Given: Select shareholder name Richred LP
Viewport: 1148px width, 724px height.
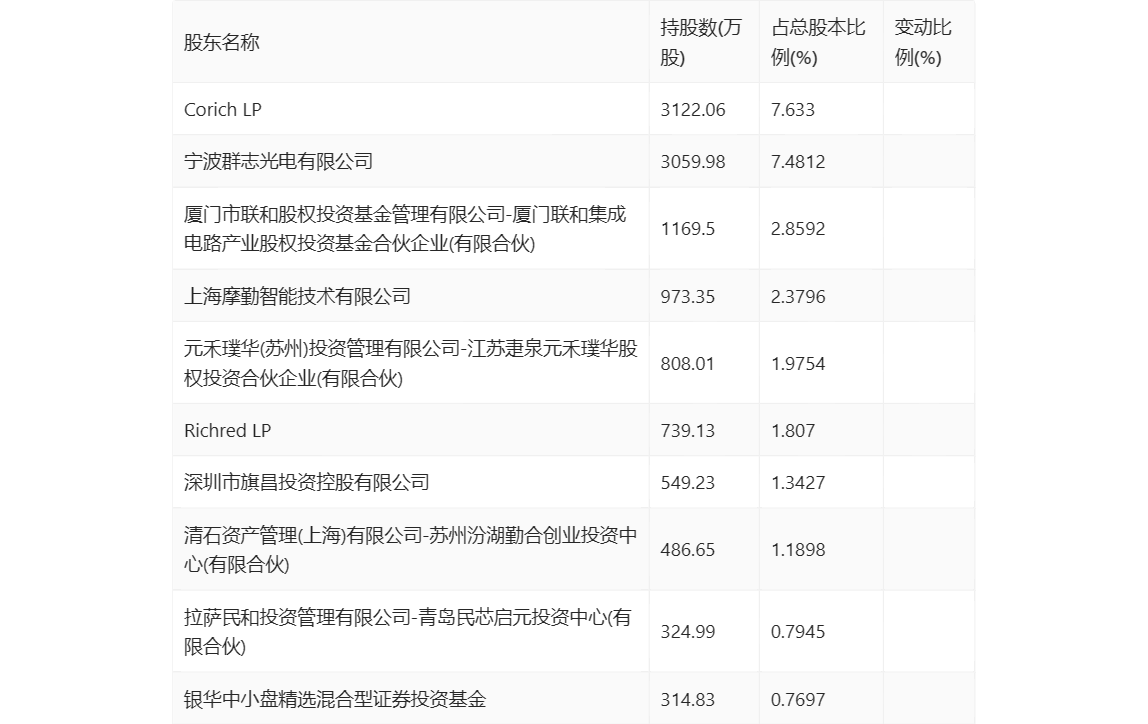Looking at the screenshot, I should [228, 430].
